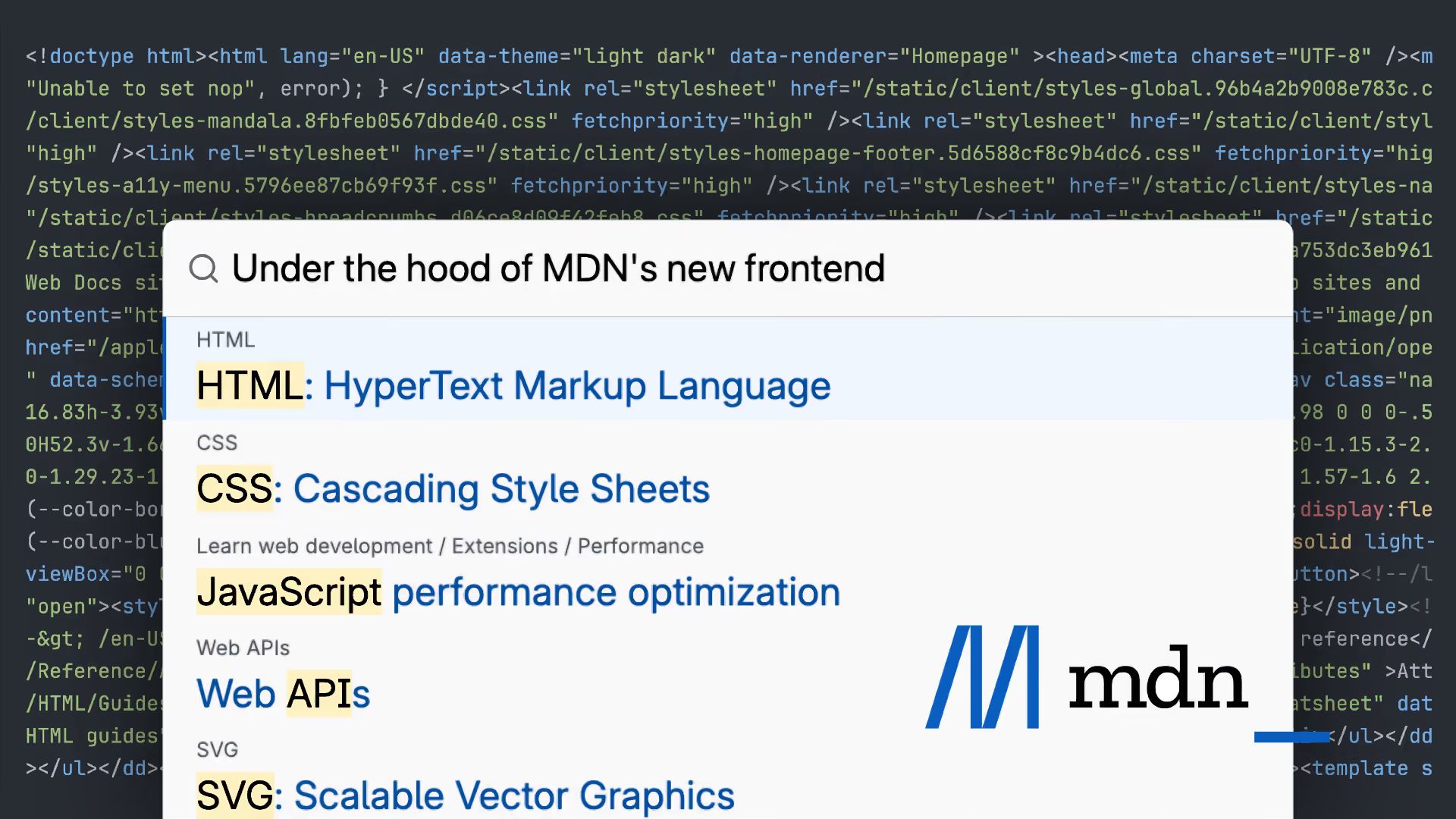Click the Performance breadcrumb entry
The image size is (1456, 819).
(639, 545)
